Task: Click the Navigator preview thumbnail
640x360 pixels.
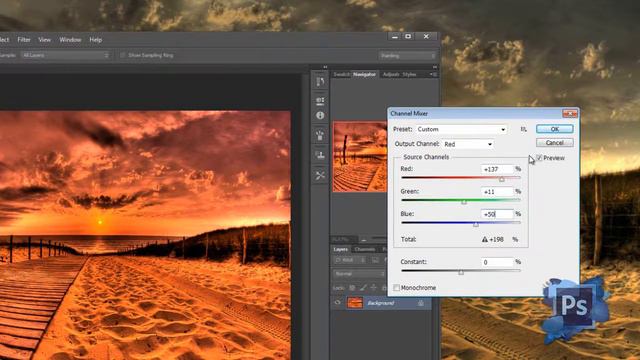Action: click(x=360, y=156)
